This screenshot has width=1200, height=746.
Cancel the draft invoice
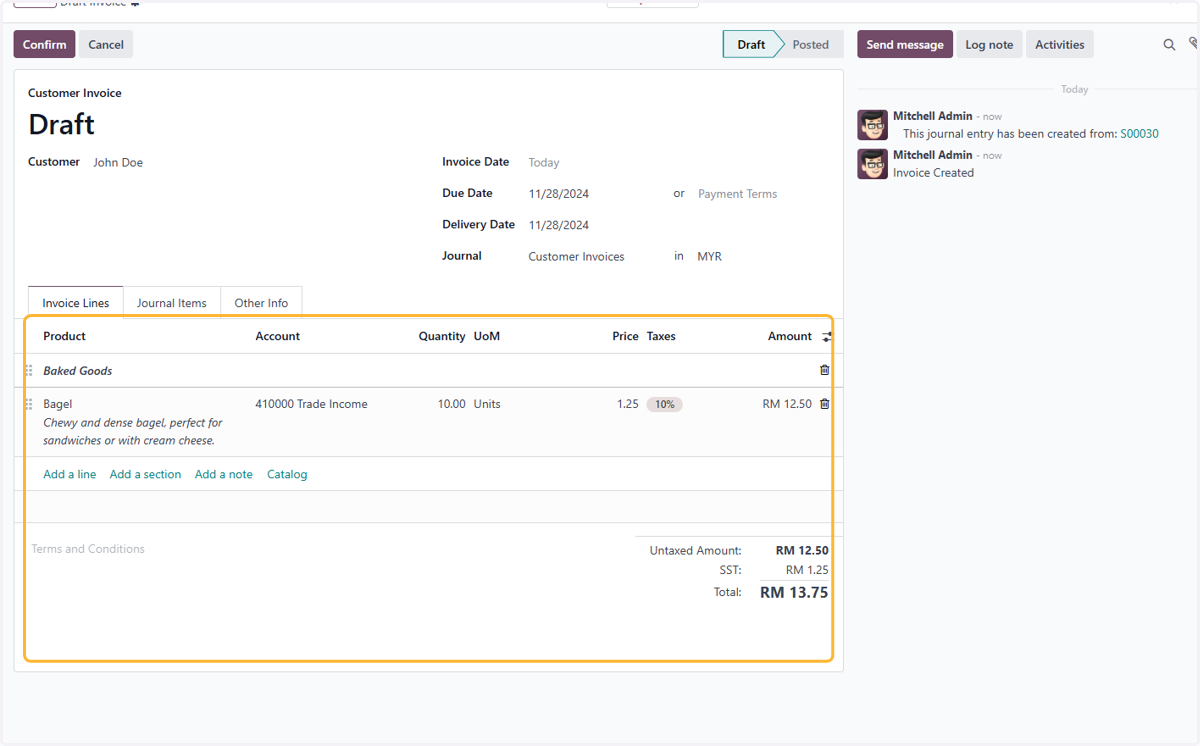tap(106, 44)
